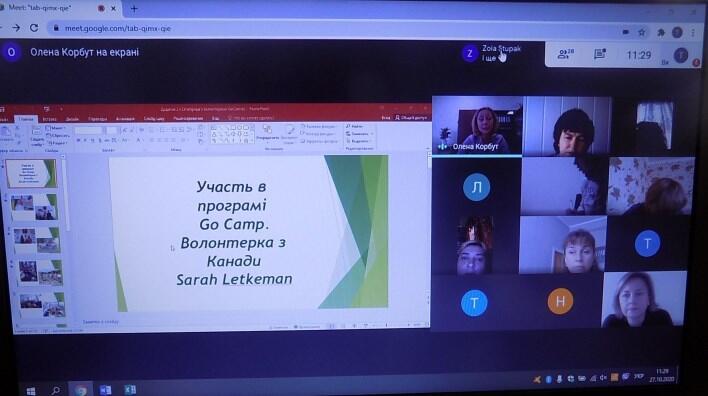This screenshot has width=708, height=396.
Task: Click the camera indicator in the address bar
Action: pos(625,32)
